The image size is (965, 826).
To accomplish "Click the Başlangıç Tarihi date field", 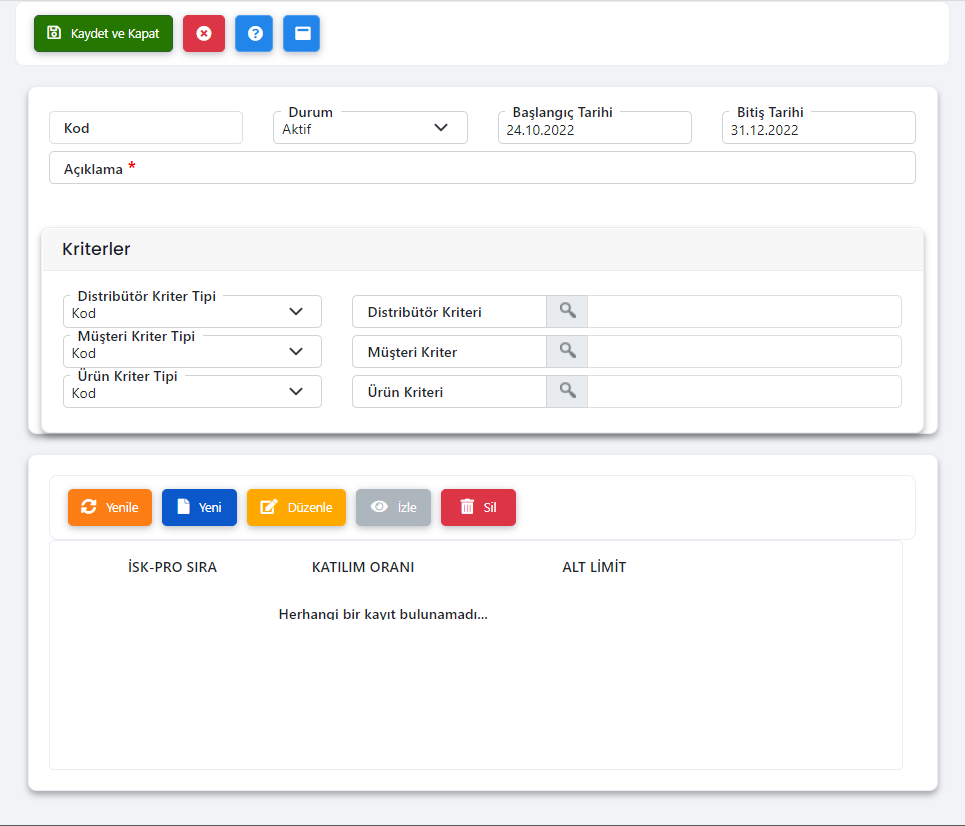I will (594, 129).
